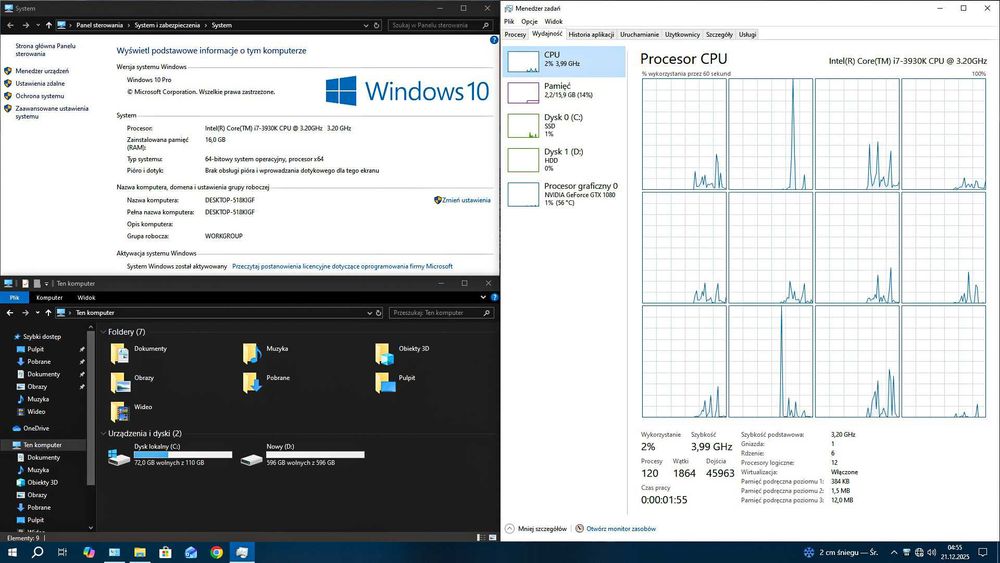Open Plik tab in File Explorer ribbon
The width and height of the screenshot is (1000, 563).
click(14, 297)
